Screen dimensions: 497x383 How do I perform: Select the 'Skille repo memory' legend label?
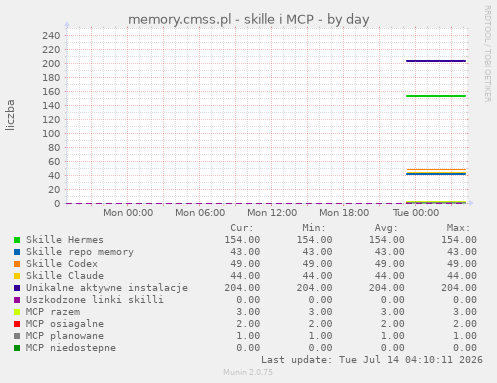(80, 252)
